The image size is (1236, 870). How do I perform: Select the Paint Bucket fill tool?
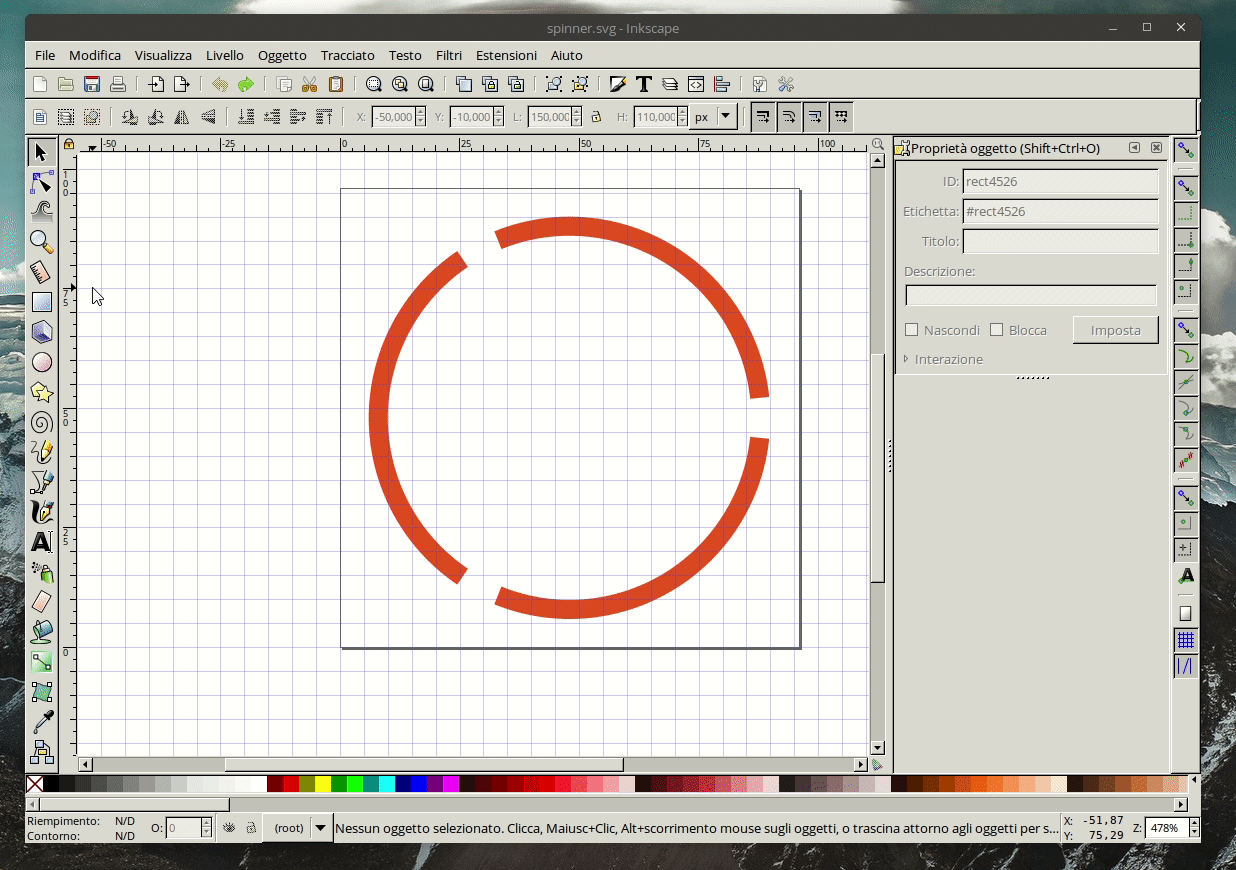[41, 632]
